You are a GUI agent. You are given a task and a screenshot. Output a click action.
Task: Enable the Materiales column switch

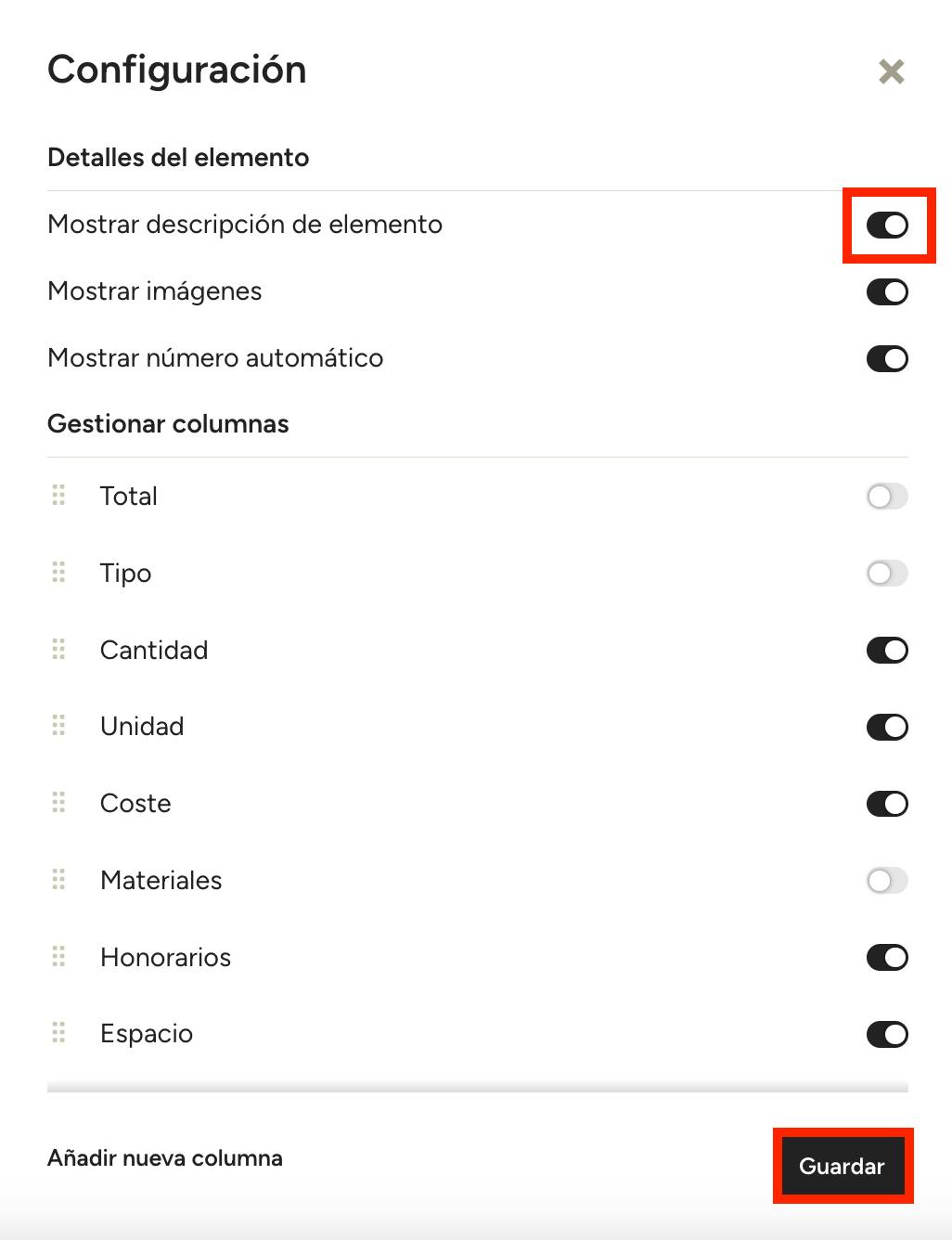(x=887, y=880)
